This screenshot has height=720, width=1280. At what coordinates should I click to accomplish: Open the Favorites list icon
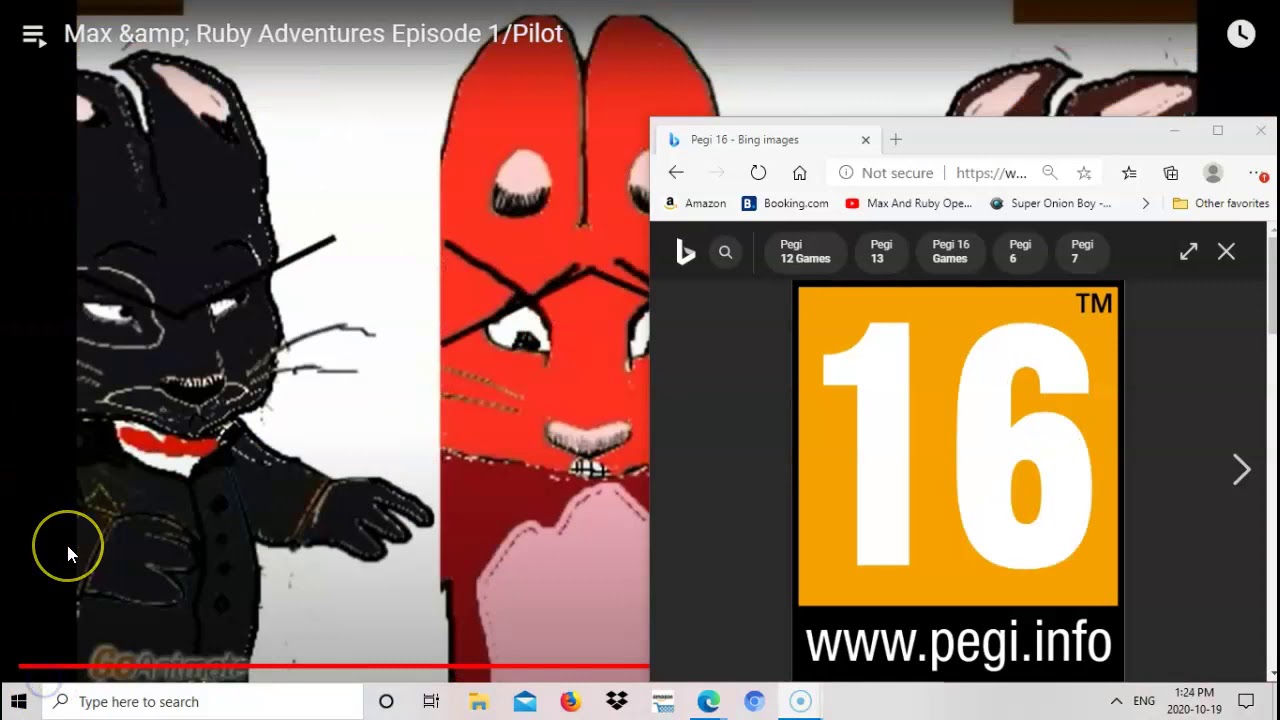[x=1129, y=173]
